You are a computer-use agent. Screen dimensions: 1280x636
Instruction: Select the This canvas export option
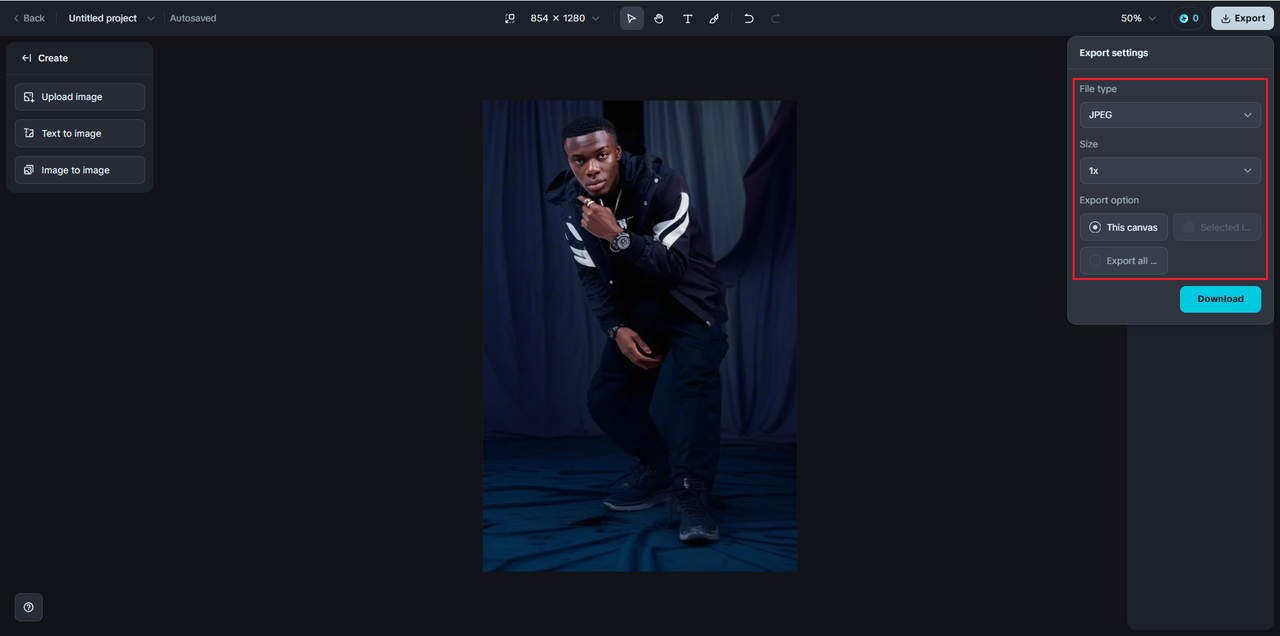(1124, 227)
